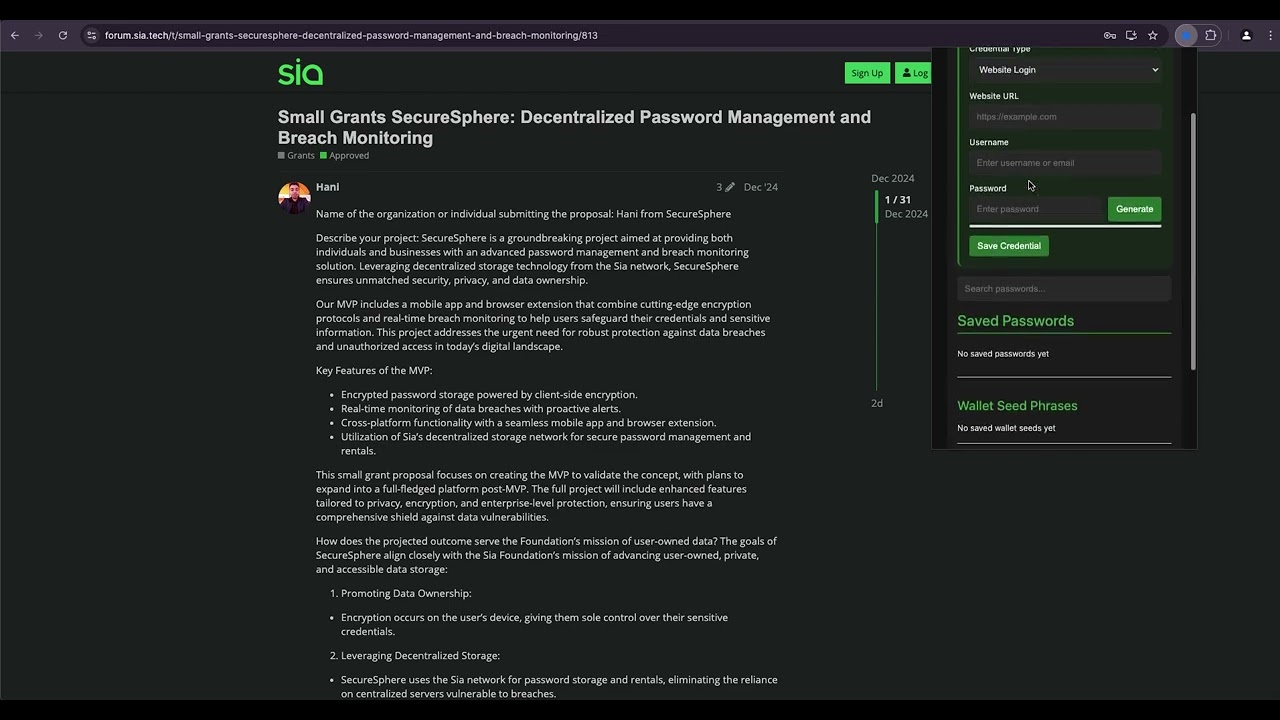Image resolution: width=1280 pixels, height=720 pixels.
Task: Open the Approved tag
Action: point(344,155)
